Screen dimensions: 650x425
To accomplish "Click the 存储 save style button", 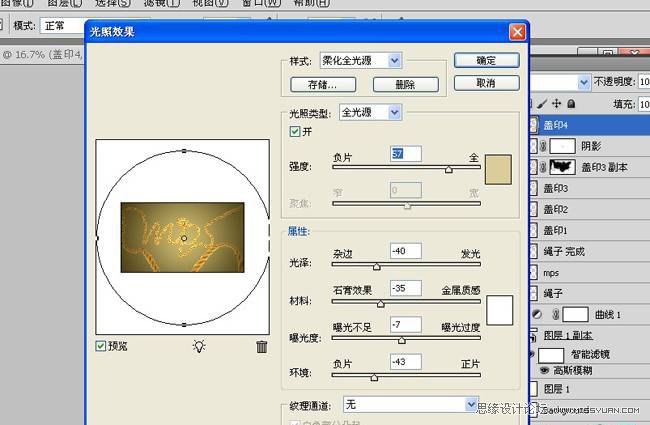I will point(323,85).
